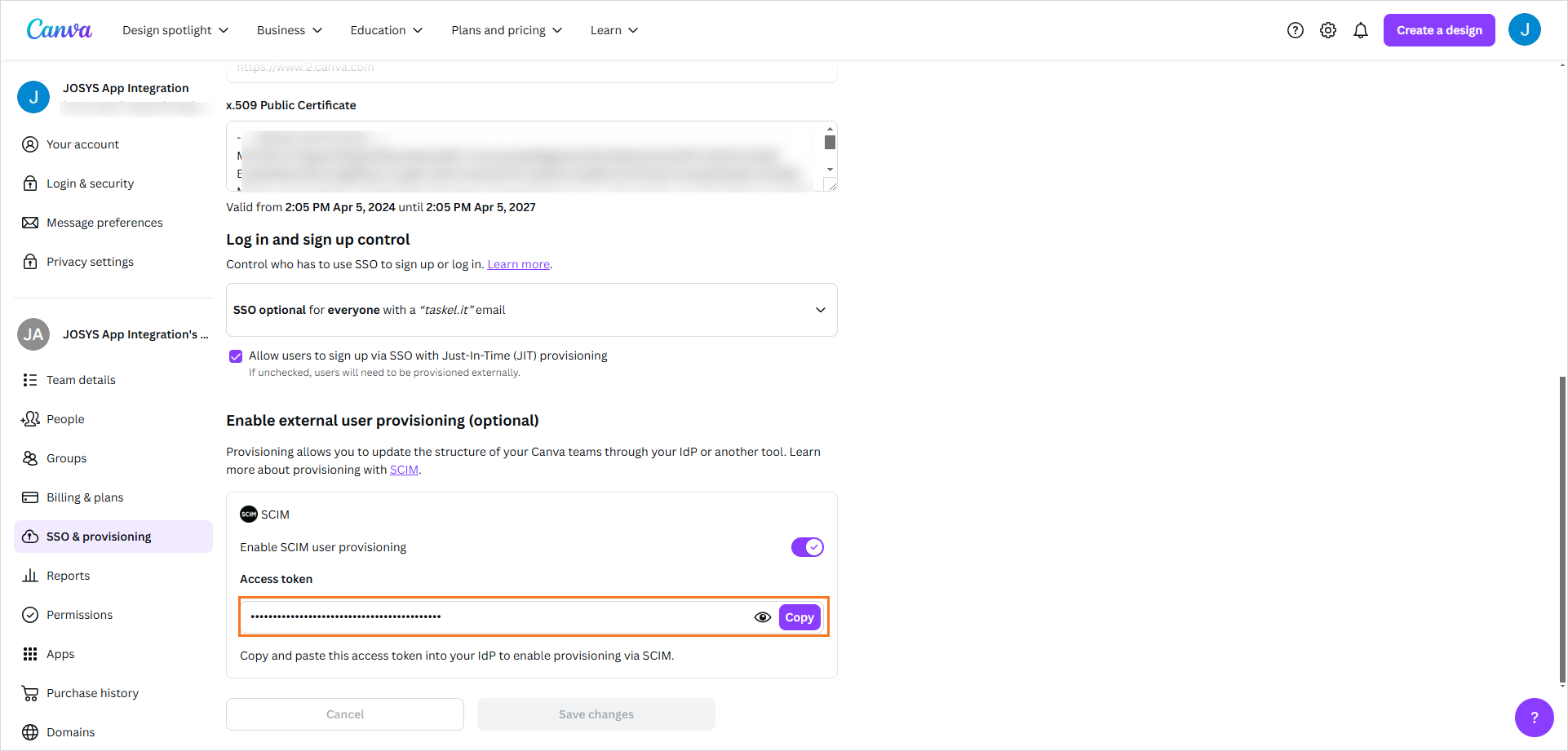Open the Learn more link
The height and width of the screenshot is (751, 1568).
click(519, 264)
